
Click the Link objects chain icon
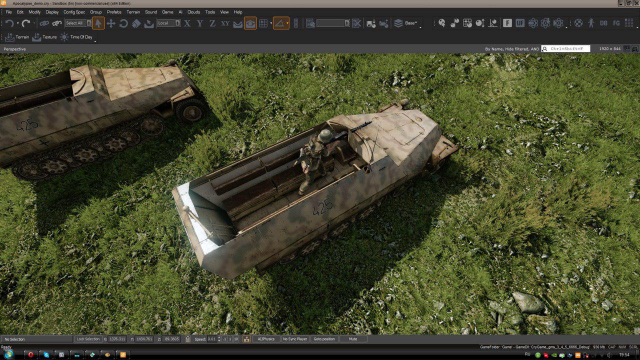click(44, 24)
